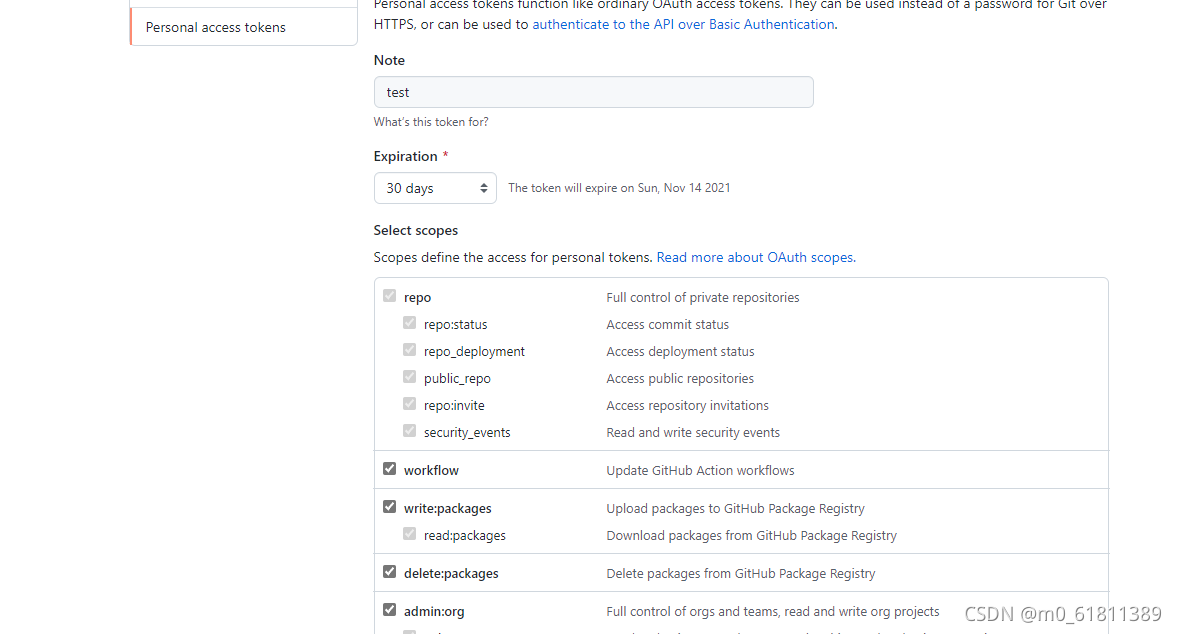Click the Note field label
Image resolution: width=1177 pixels, height=634 pixels.
[389, 60]
